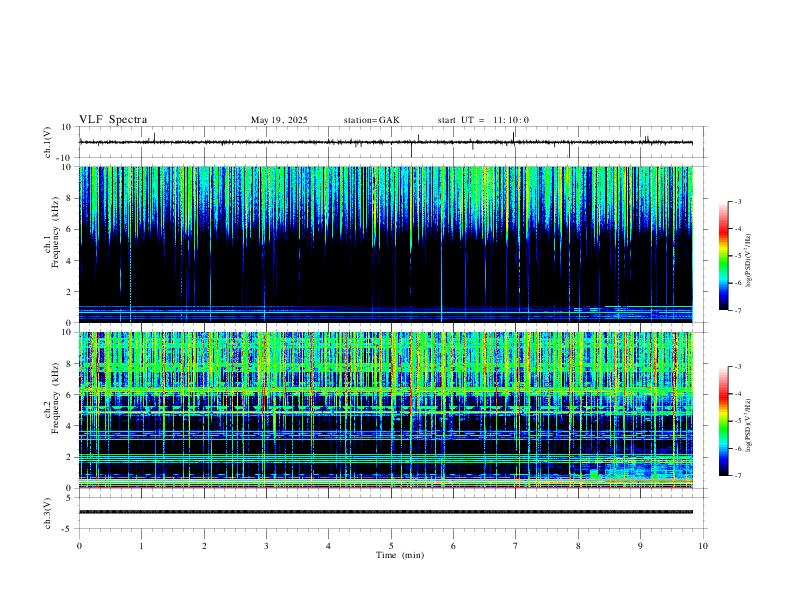The height and width of the screenshot is (612, 792).
Task: Click the "VLF Spectra" plot title
Action: point(113,120)
